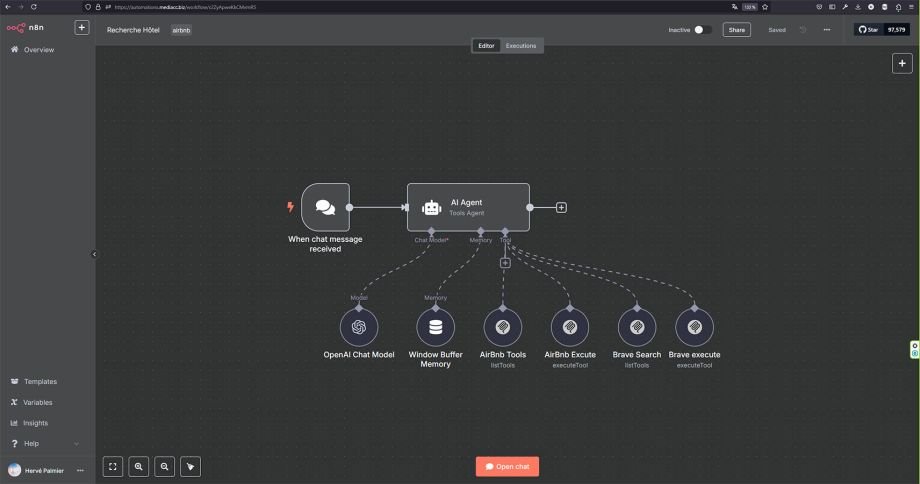Open browser downloads icon

click(x=858, y=7)
